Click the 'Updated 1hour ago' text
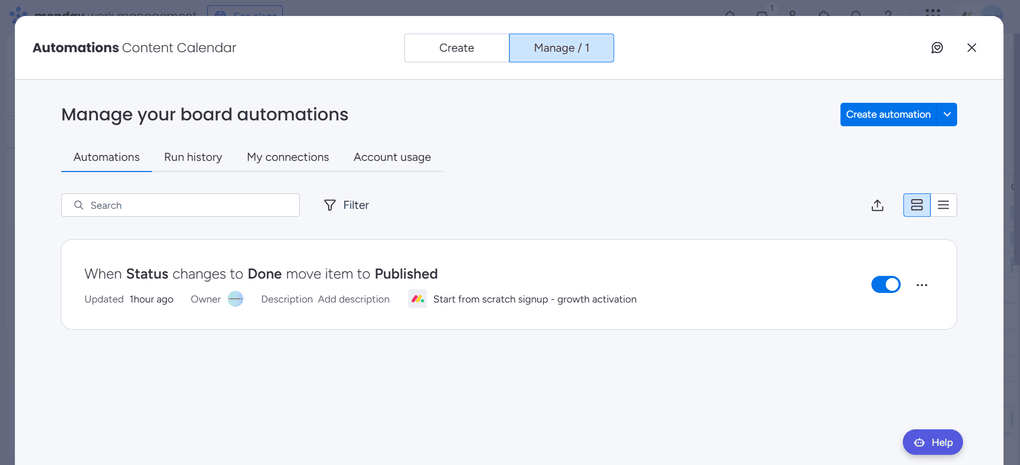Image resolution: width=1020 pixels, height=465 pixels. [x=129, y=299]
